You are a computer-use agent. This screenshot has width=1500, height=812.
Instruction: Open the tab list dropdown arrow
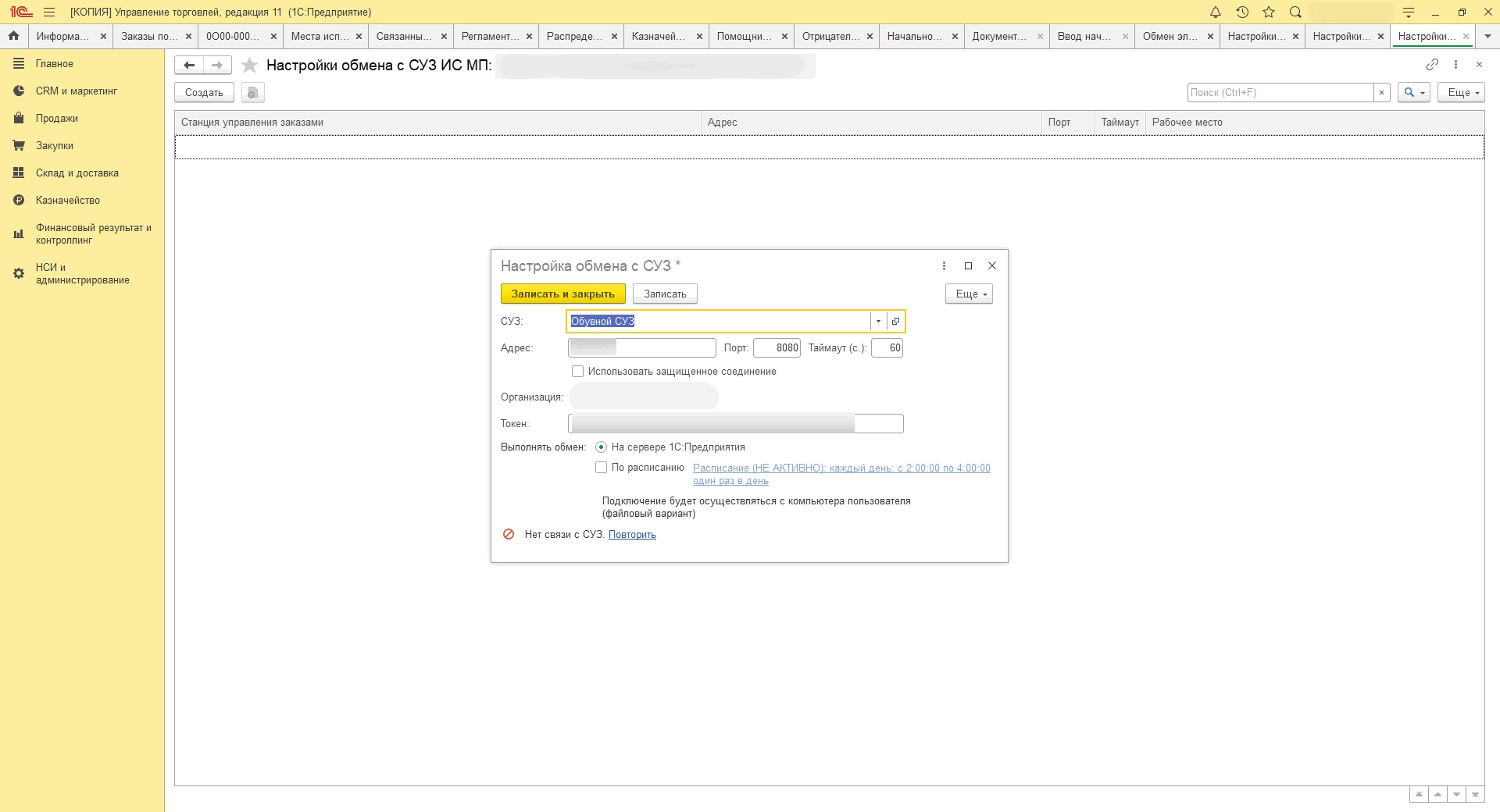[1487, 36]
